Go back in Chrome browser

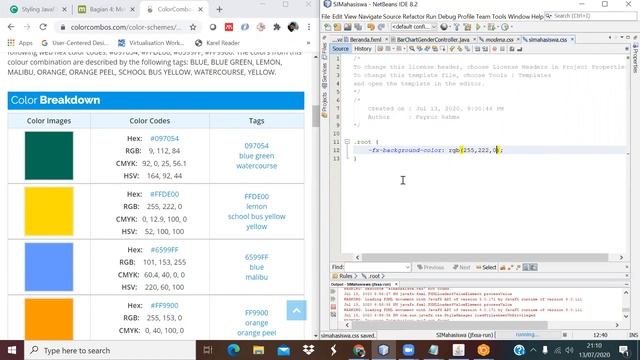point(11,27)
